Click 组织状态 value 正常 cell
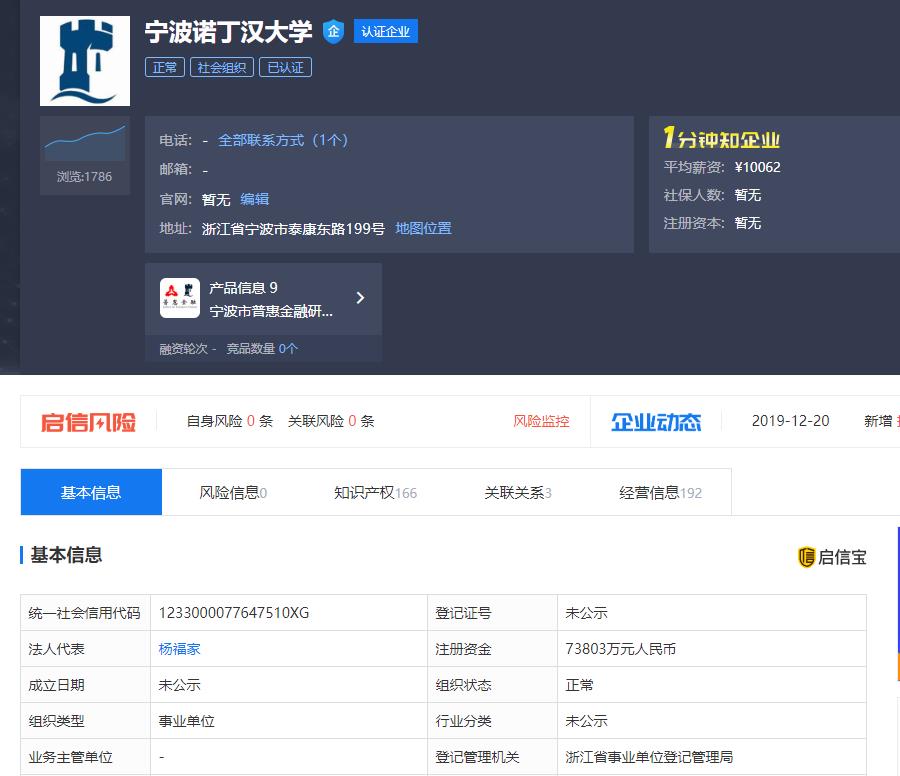 (x=712, y=685)
